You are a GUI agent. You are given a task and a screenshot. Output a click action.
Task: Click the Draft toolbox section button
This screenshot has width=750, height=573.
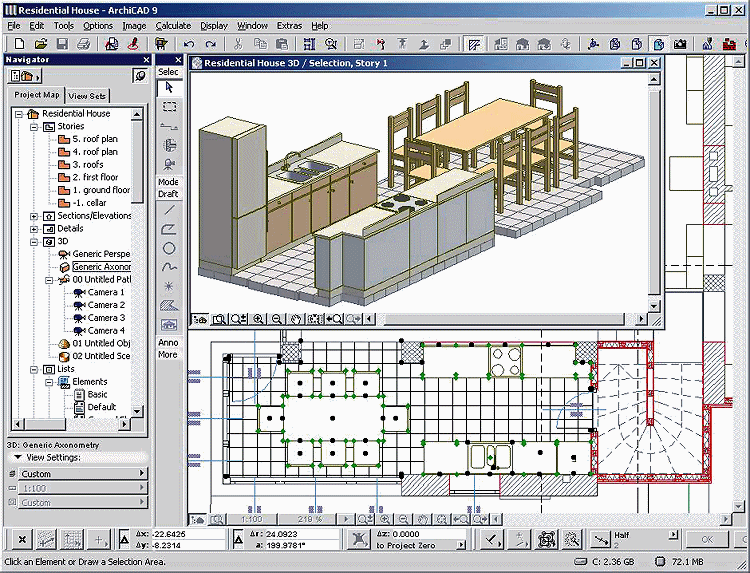pos(168,194)
